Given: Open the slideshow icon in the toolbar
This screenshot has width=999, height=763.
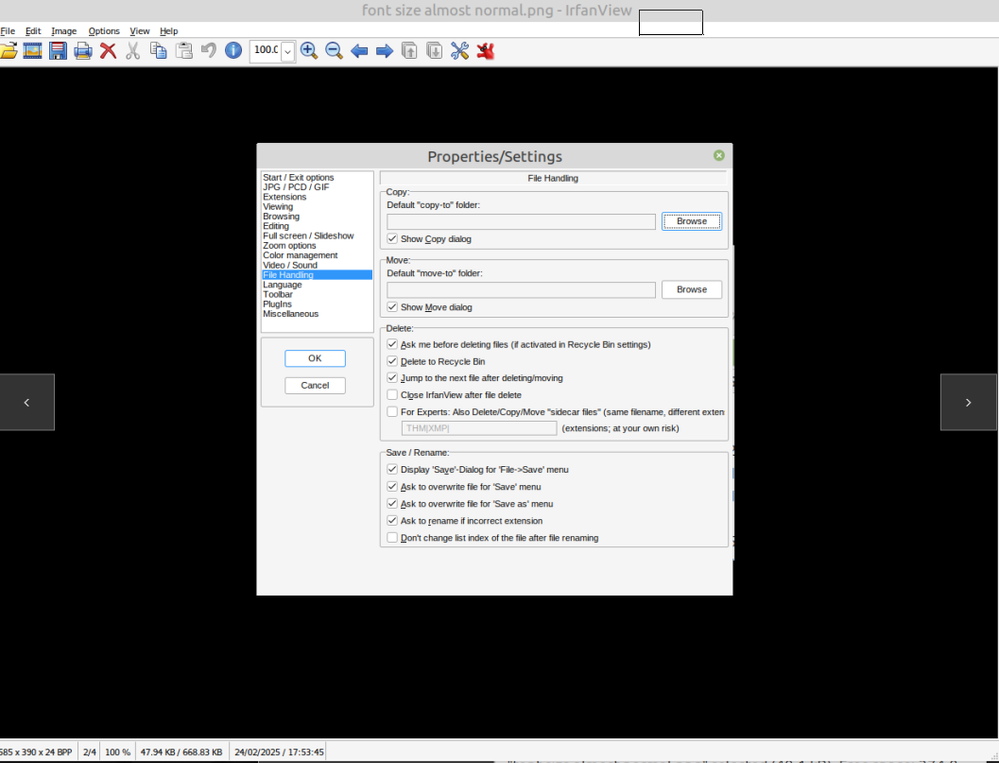Looking at the screenshot, I should 33,50.
